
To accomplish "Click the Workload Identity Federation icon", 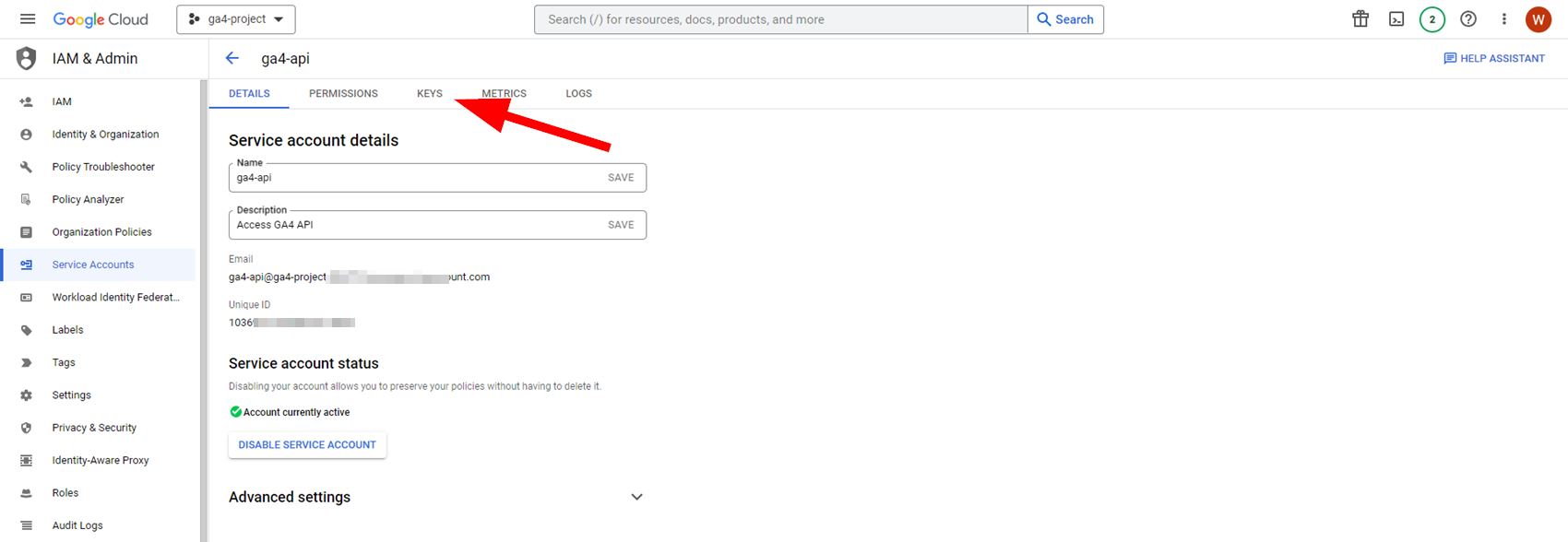I will click(x=27, y=298).
